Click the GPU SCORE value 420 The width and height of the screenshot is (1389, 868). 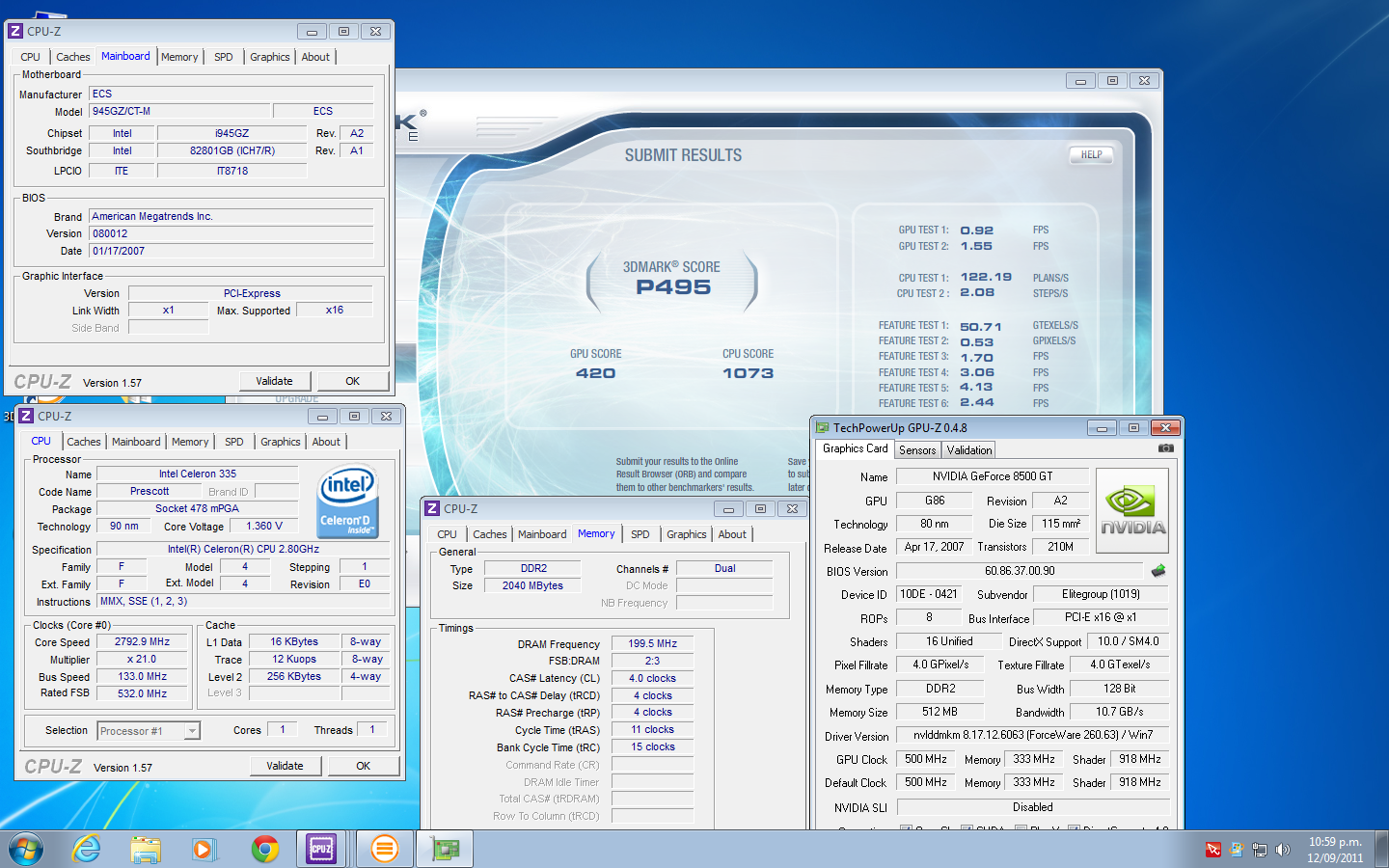click(595, 373)
